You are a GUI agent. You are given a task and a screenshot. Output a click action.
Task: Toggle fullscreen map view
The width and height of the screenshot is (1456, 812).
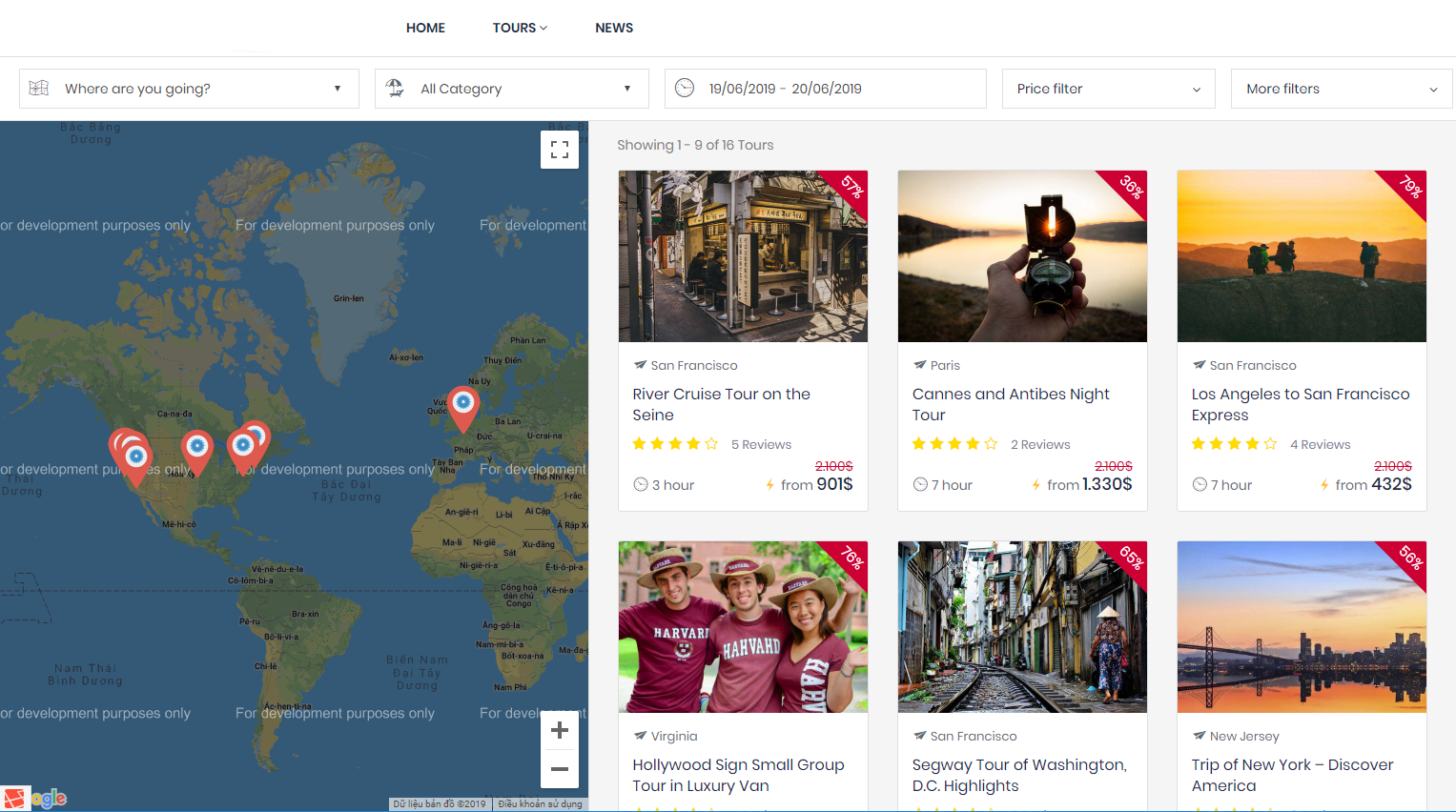(560, 150)
